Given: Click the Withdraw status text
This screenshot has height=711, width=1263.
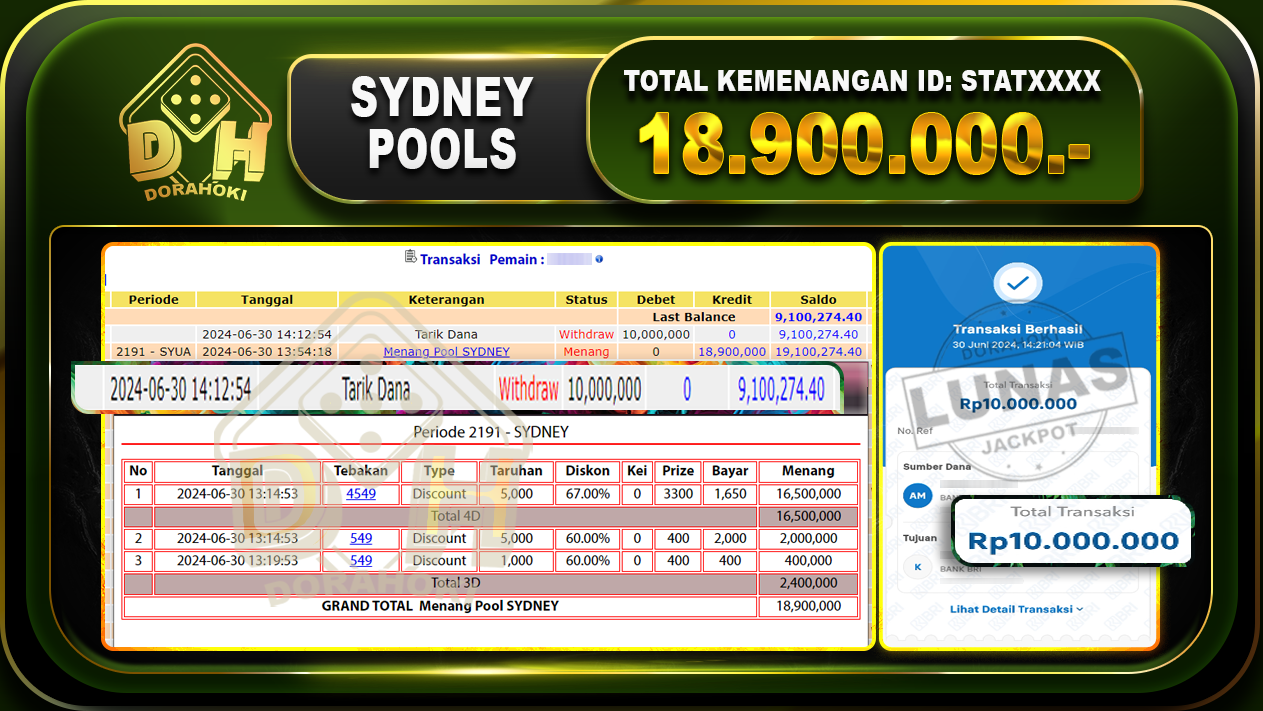Looking at the screenshot, I should [585, 333].
